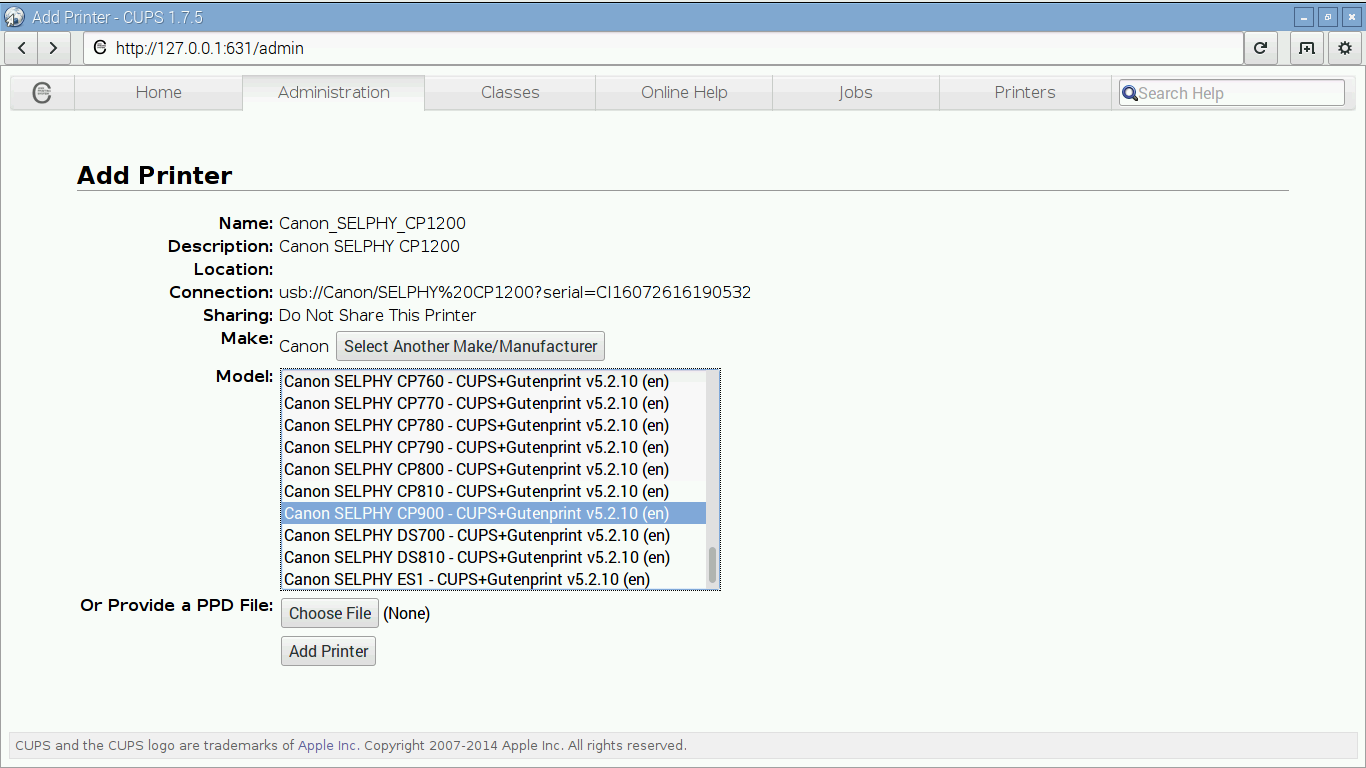The image size is (1366, 768).
Task: Click the CUPS logo icon in navigation bar
Action: (x=42, y=92)
